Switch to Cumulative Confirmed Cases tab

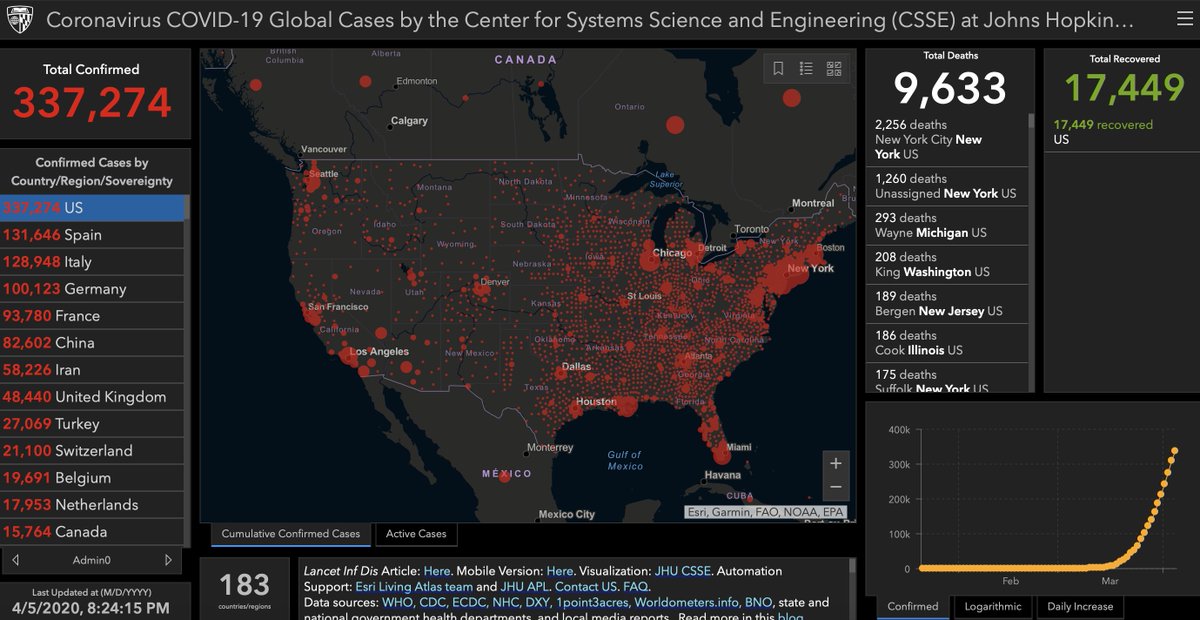(x=291, y=534)
